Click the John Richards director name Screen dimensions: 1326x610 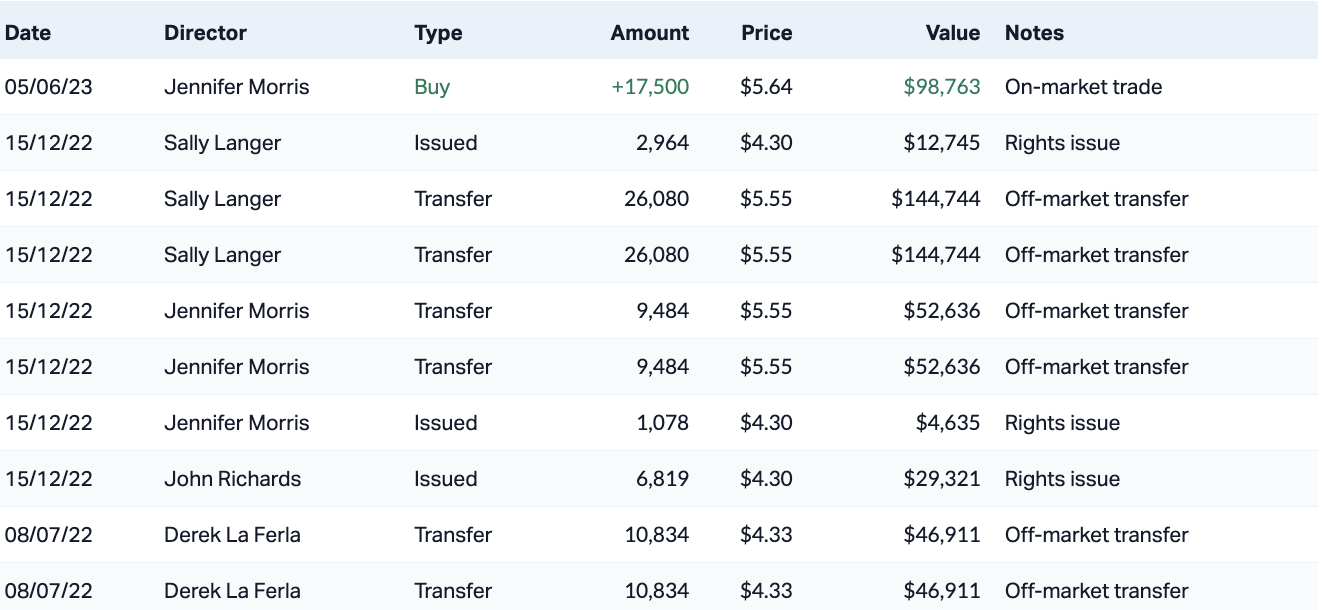tap(232, 479)
